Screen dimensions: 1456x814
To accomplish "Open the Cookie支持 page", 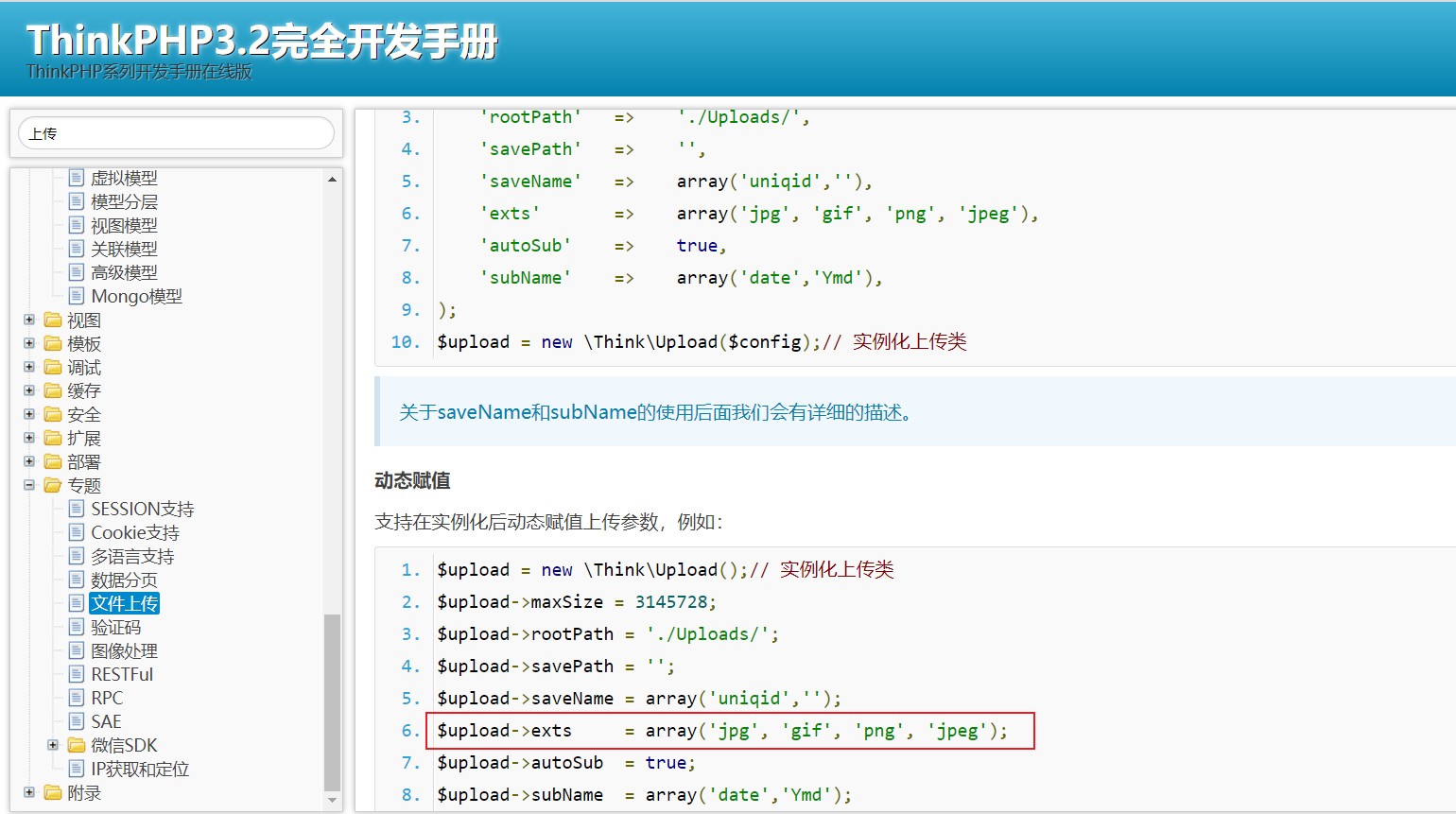I will (x=134, y=532).
